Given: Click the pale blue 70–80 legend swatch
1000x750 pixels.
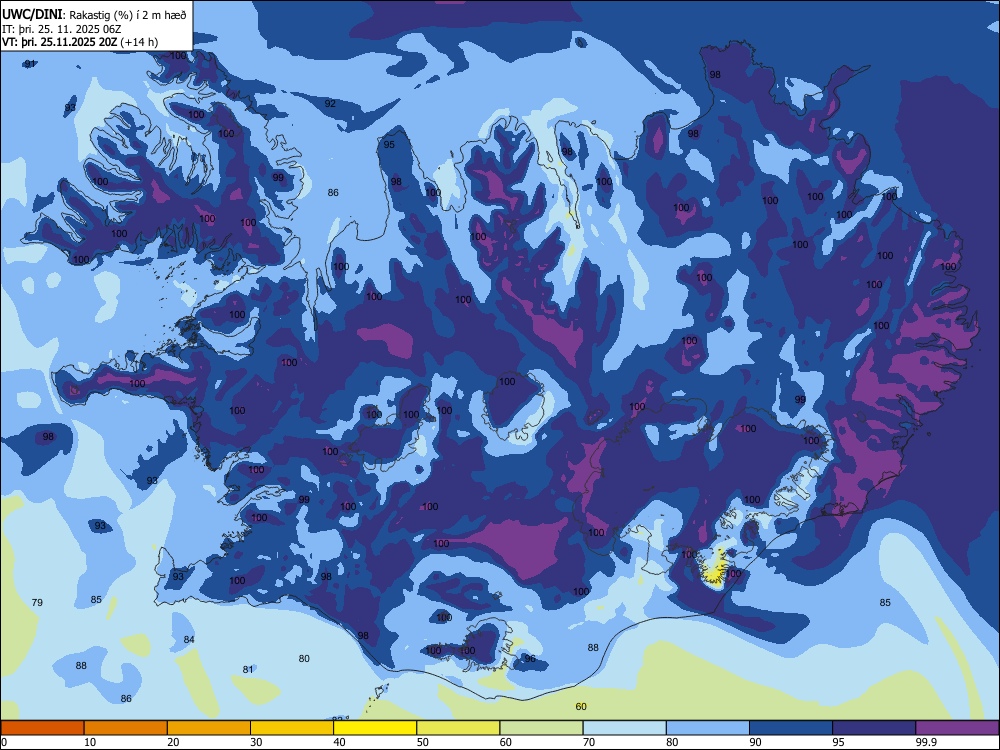Looking at the screenshot, I should [x=624, y=728].
